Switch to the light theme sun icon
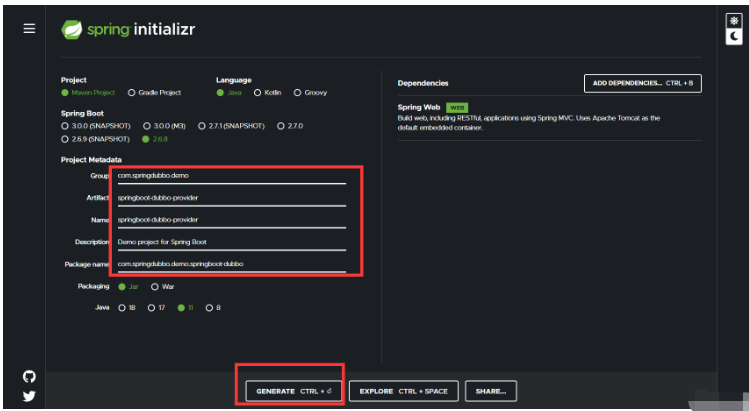 734,21
